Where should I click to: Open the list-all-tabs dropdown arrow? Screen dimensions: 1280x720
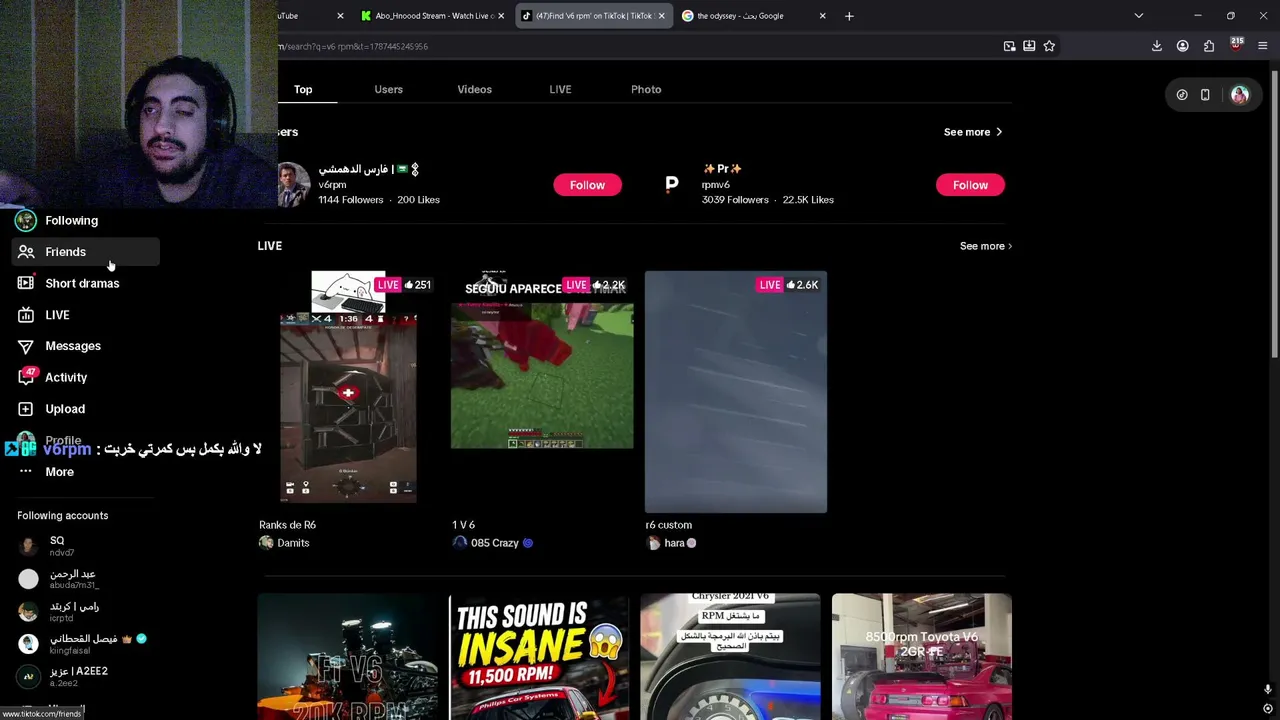click(1138, 16)
